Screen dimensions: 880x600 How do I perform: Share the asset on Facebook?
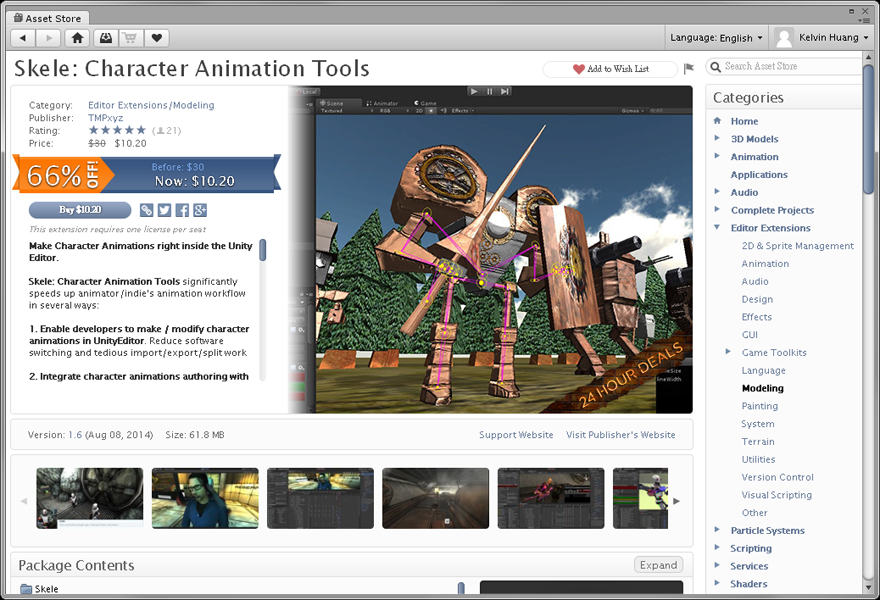pyautogui.click(x=182, y=210)
